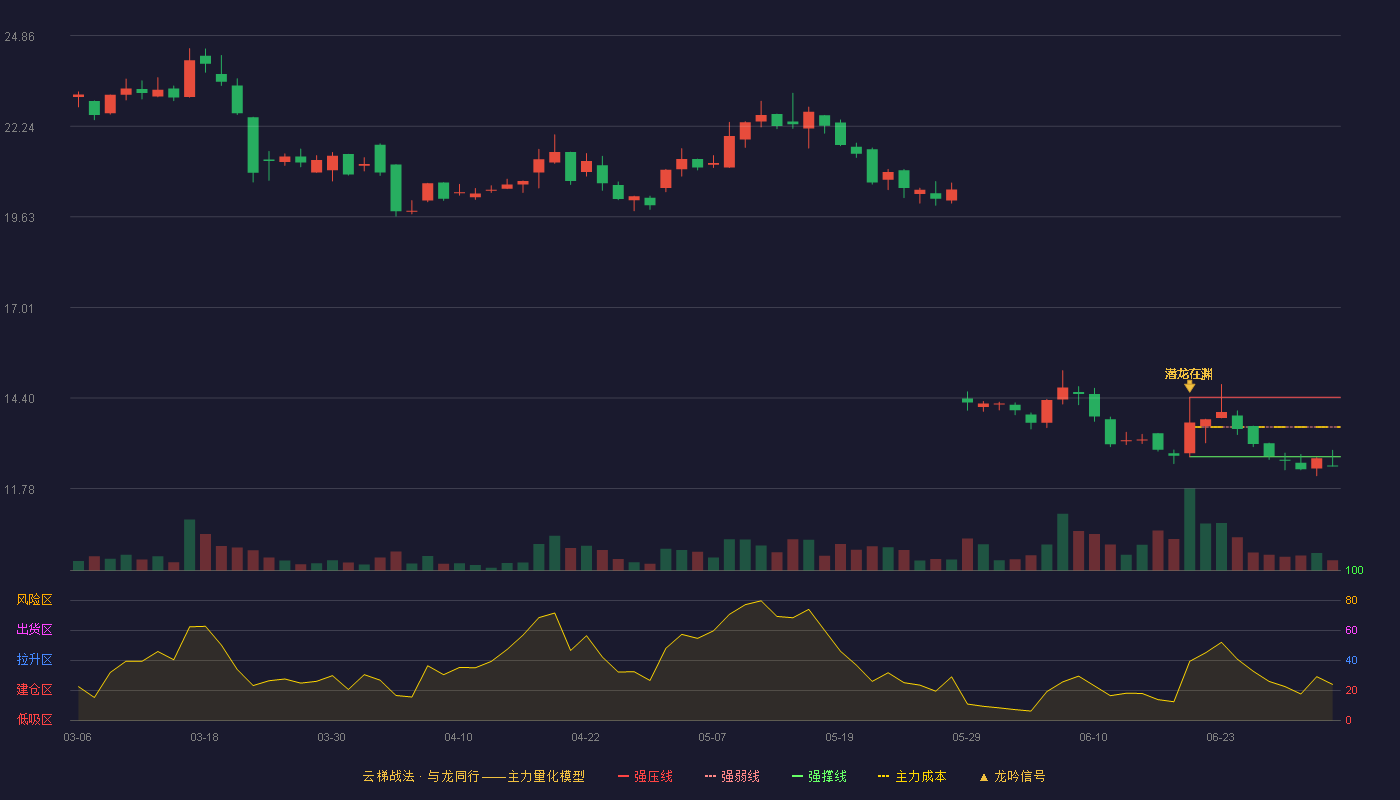The height and width of the screenshot is (800, 1400).
Task: Click the 06-23 date label
Action: (1220, 737)
